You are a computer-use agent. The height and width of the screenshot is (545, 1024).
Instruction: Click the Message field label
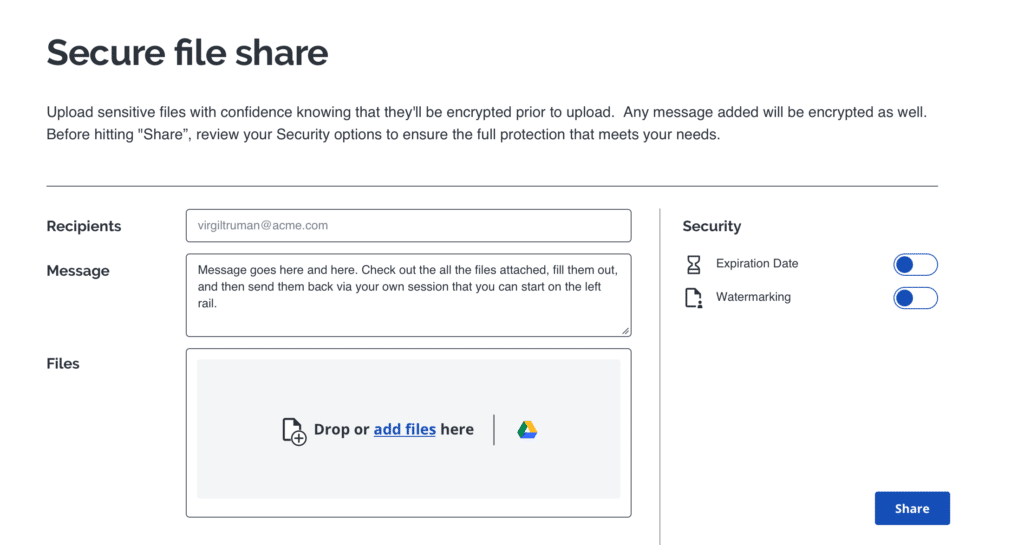pyautogui.click(x=78, y=271)
